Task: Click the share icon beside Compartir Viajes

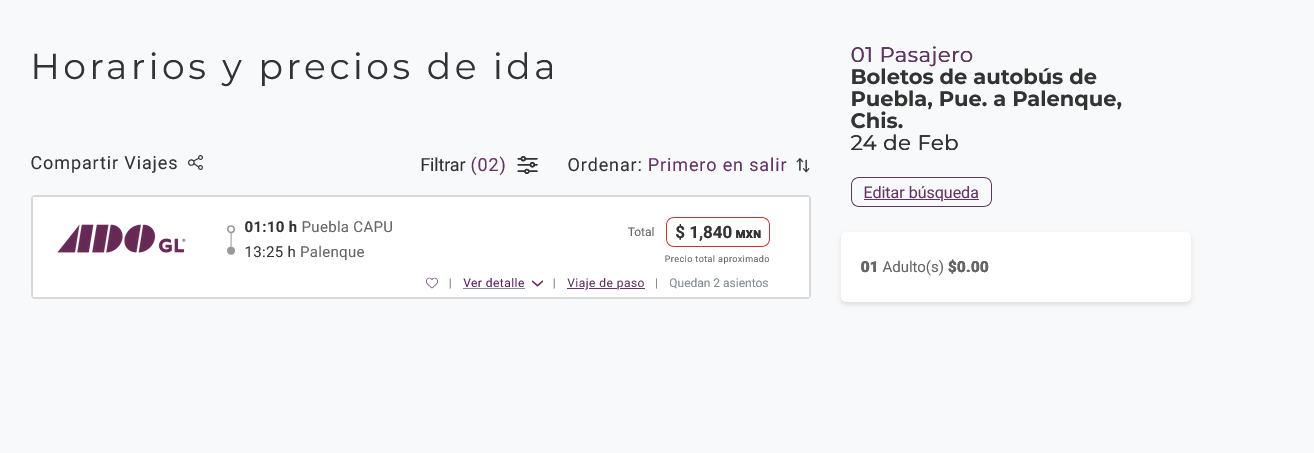Action: coord(196,163)
